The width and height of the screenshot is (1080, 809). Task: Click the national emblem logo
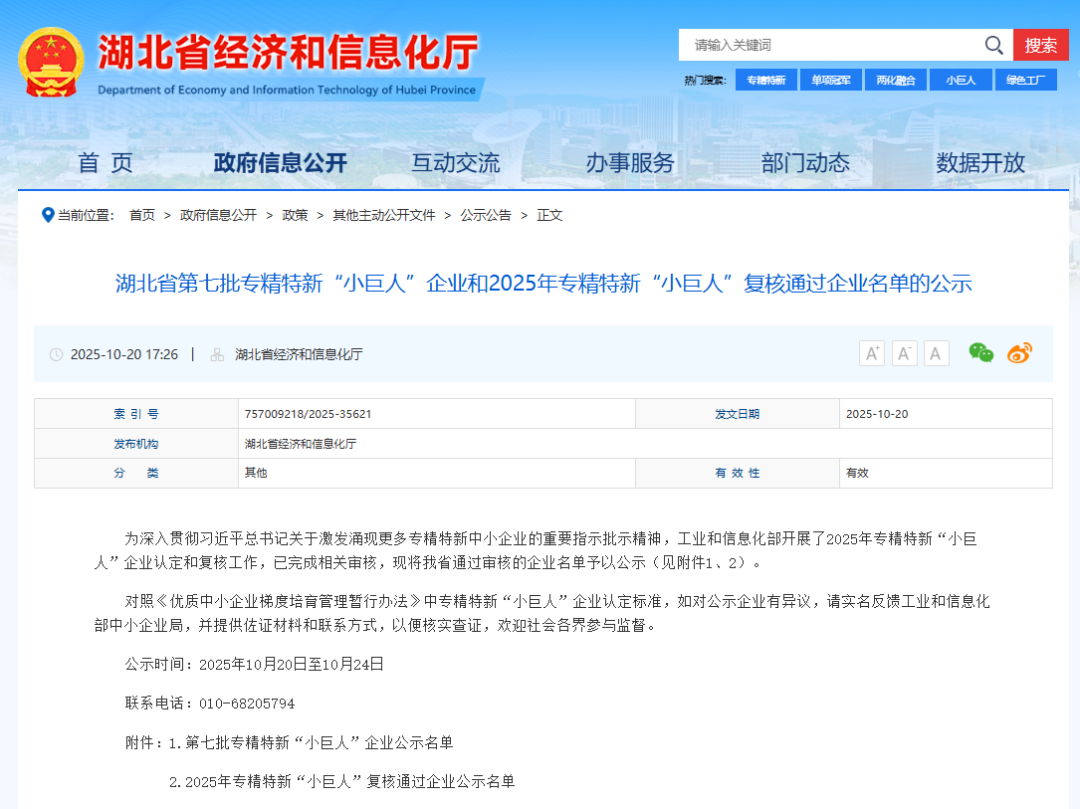click(x=51, y=62)
